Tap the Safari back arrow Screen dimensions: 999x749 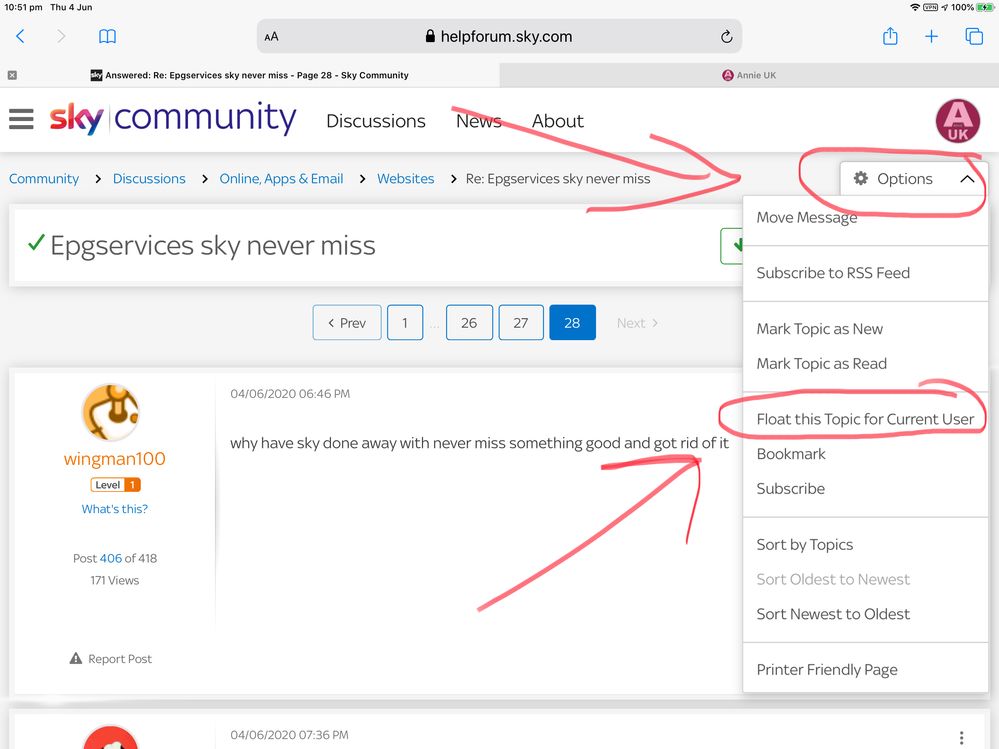21,36
